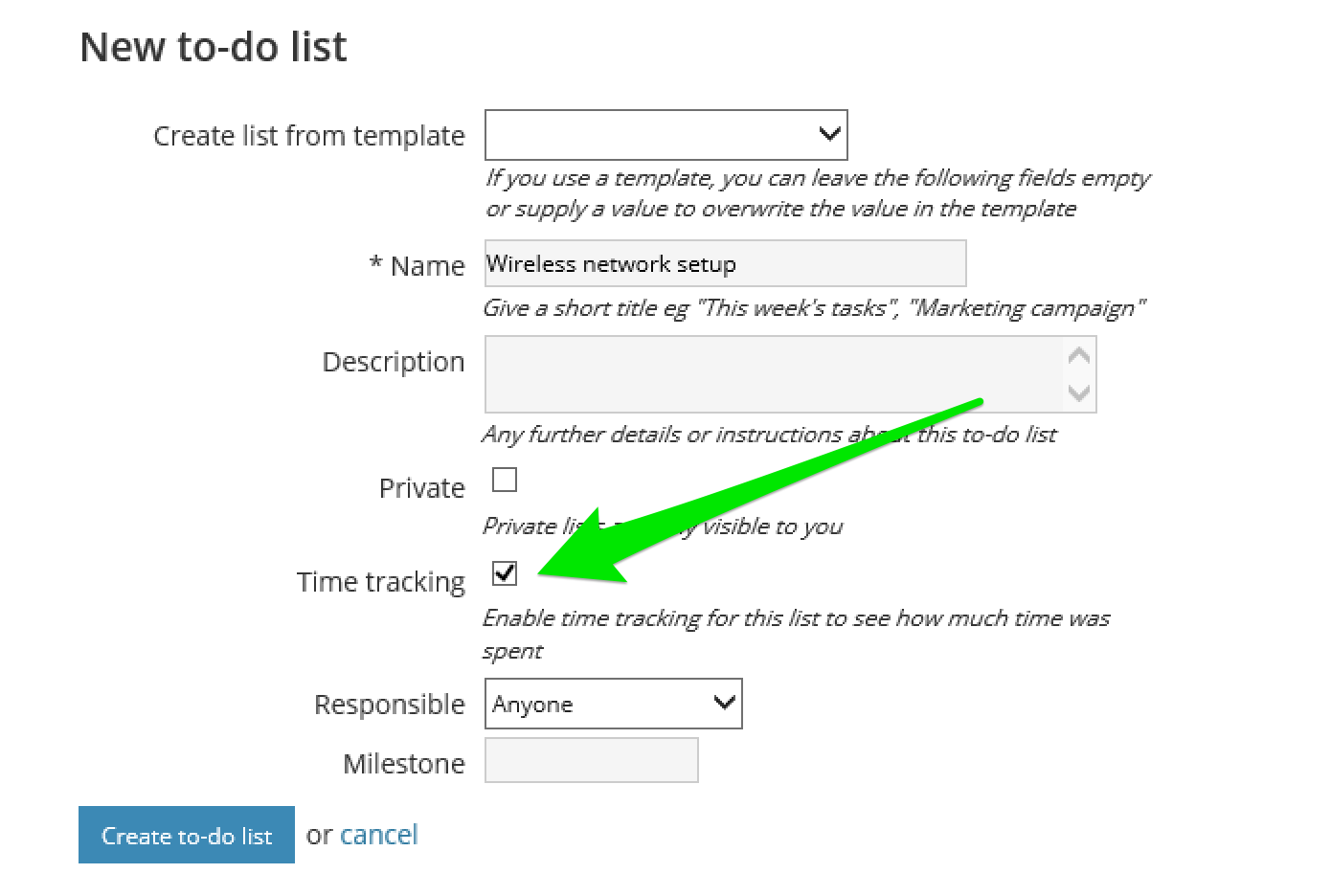Click the Description textarea scrollbar
The height and width of the screenshot is (896, 1331).
pos(1078,374)
